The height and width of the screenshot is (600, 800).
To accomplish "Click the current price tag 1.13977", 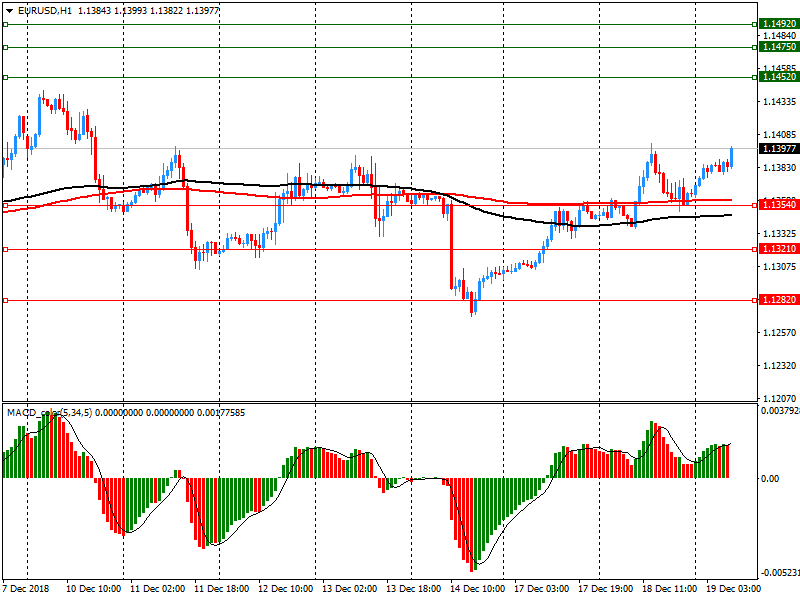I will click(x=778, y=149).
